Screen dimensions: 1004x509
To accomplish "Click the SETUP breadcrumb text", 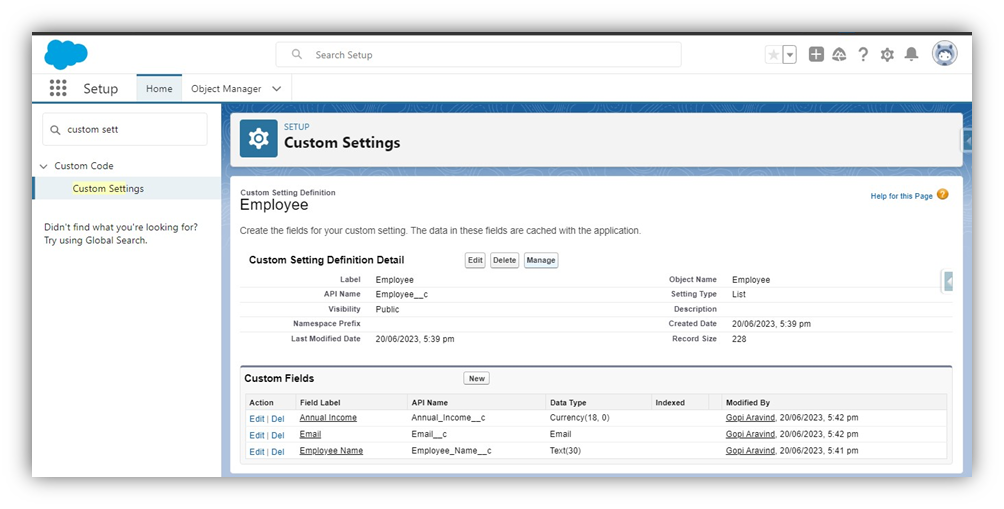I will [x=296, y=127].
